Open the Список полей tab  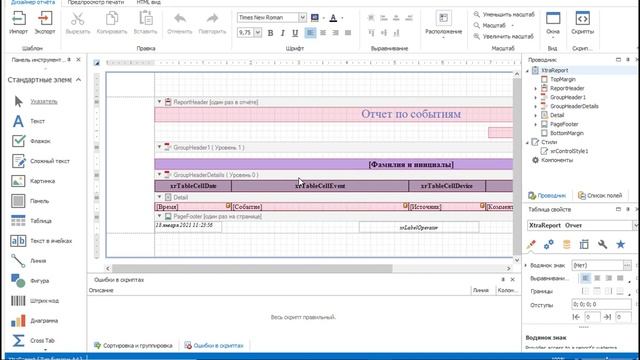pos(600,196)
